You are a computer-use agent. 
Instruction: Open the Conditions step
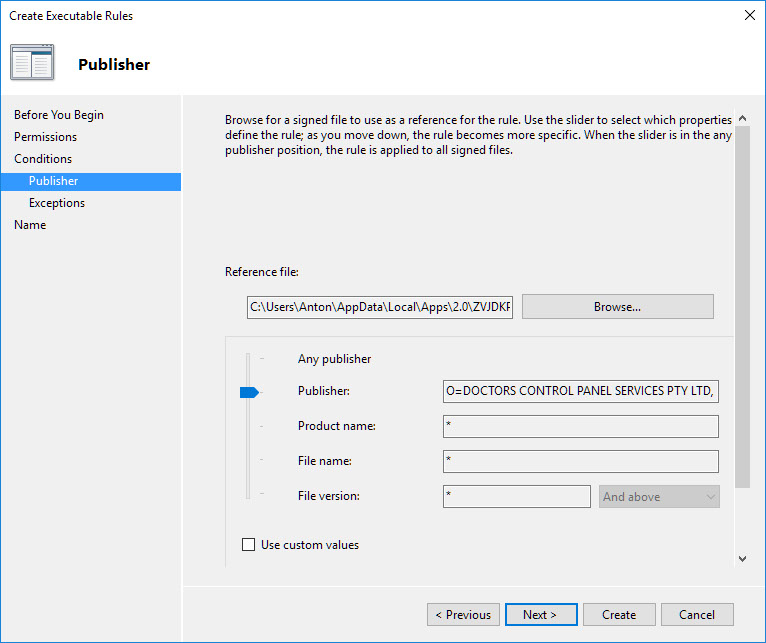pyautogui.click(x=43, y=159)
